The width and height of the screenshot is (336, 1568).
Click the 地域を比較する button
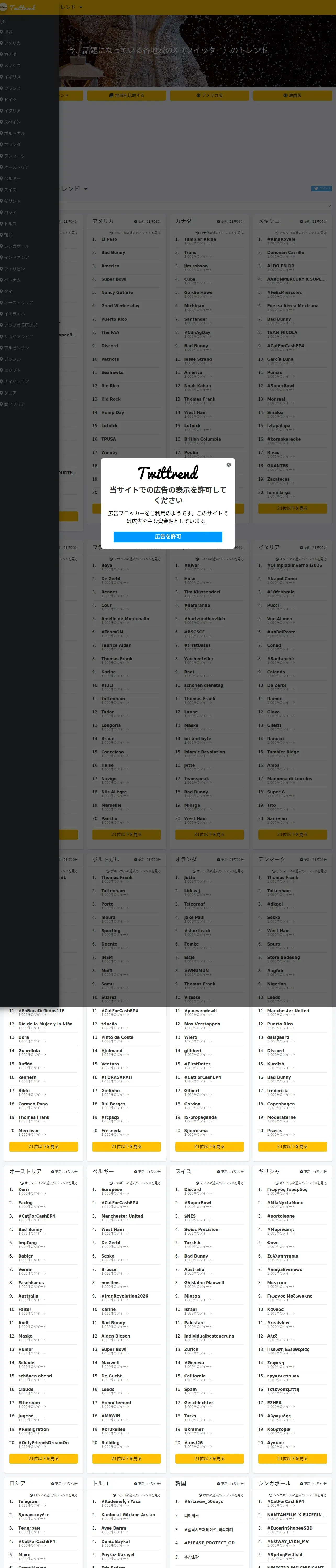(x=126, y=96)
